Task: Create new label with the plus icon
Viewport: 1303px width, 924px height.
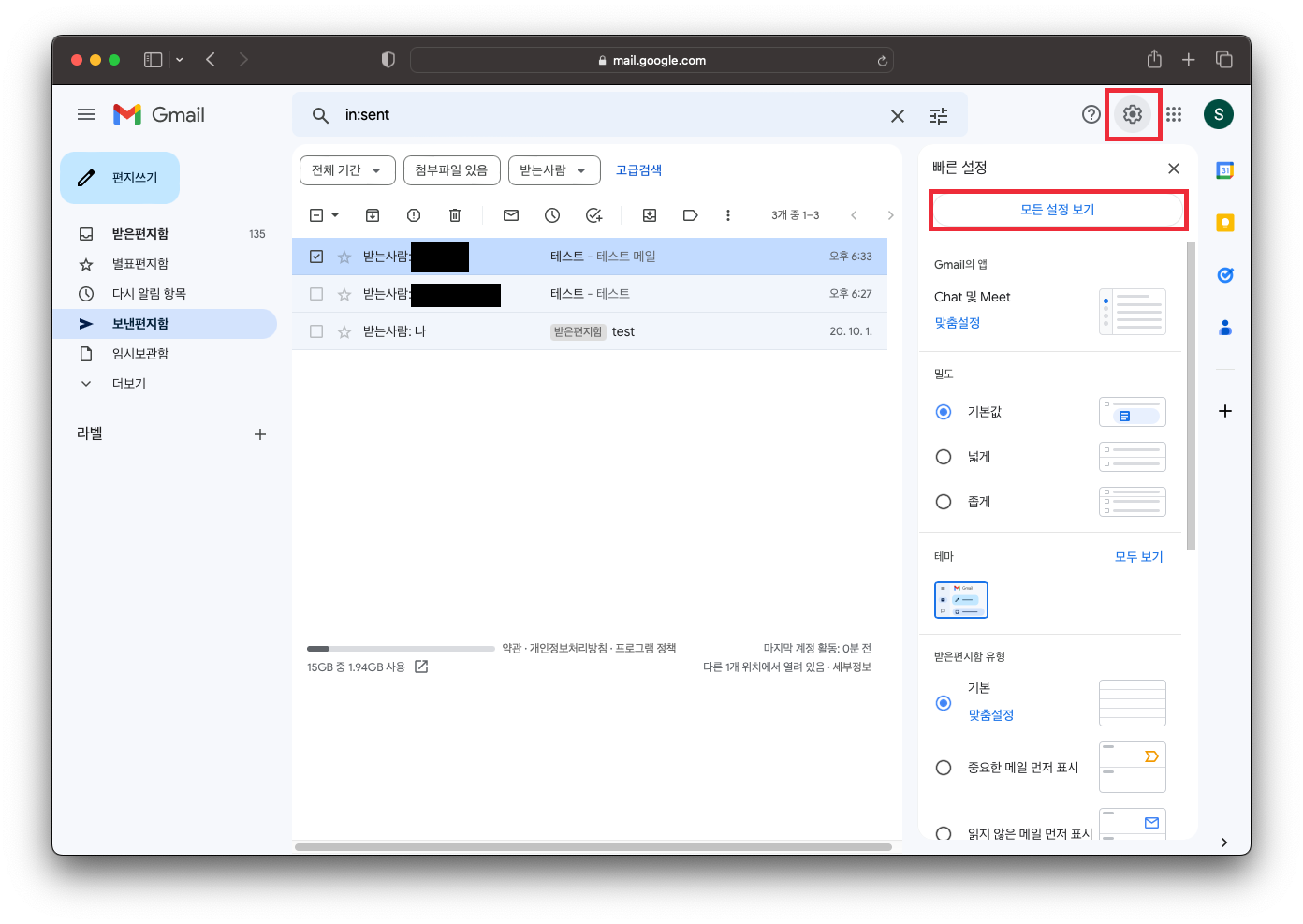Action: [x=260, y=434]
